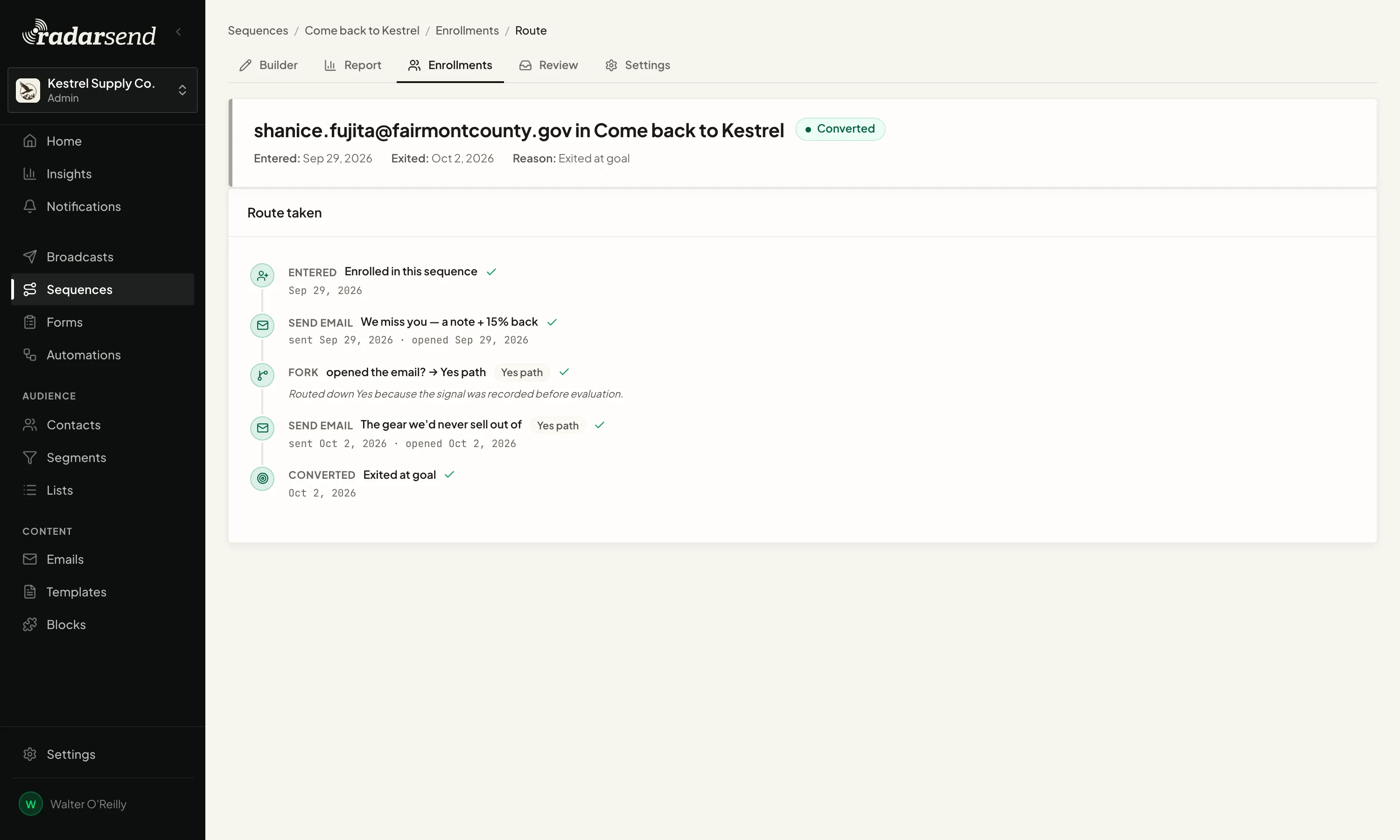The width and height of the screenshot is (1400, 840).
Task: Go to Home in the sidebar
Action: coord(102,141)
